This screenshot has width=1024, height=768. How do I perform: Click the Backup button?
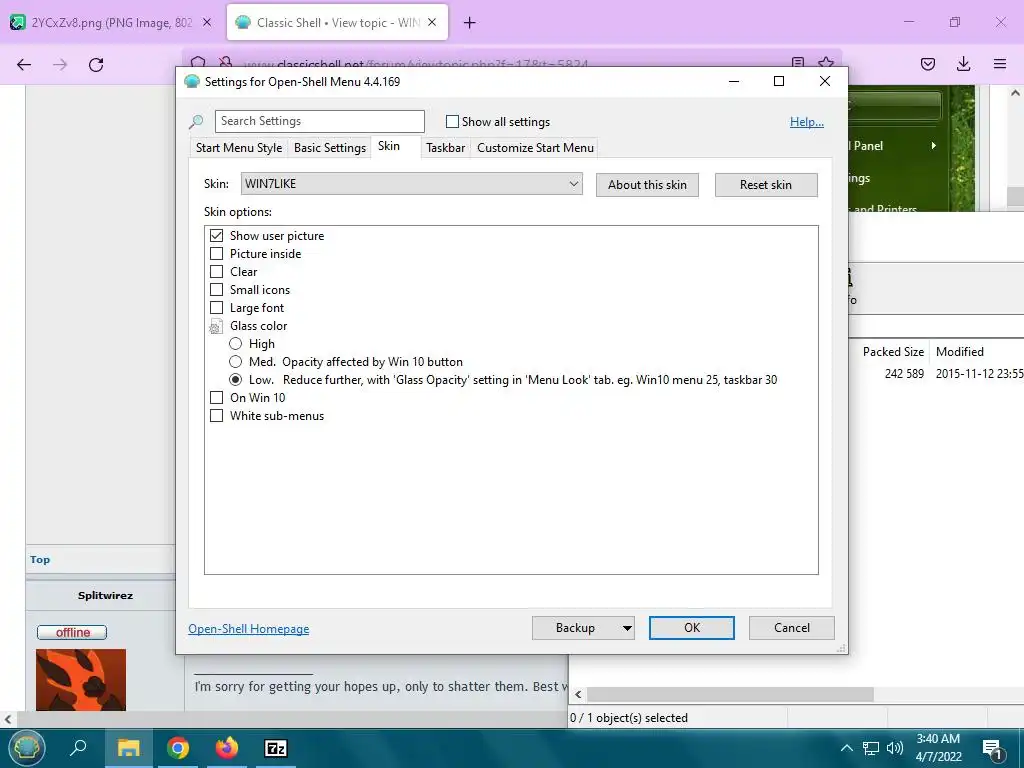coord(575,628)
